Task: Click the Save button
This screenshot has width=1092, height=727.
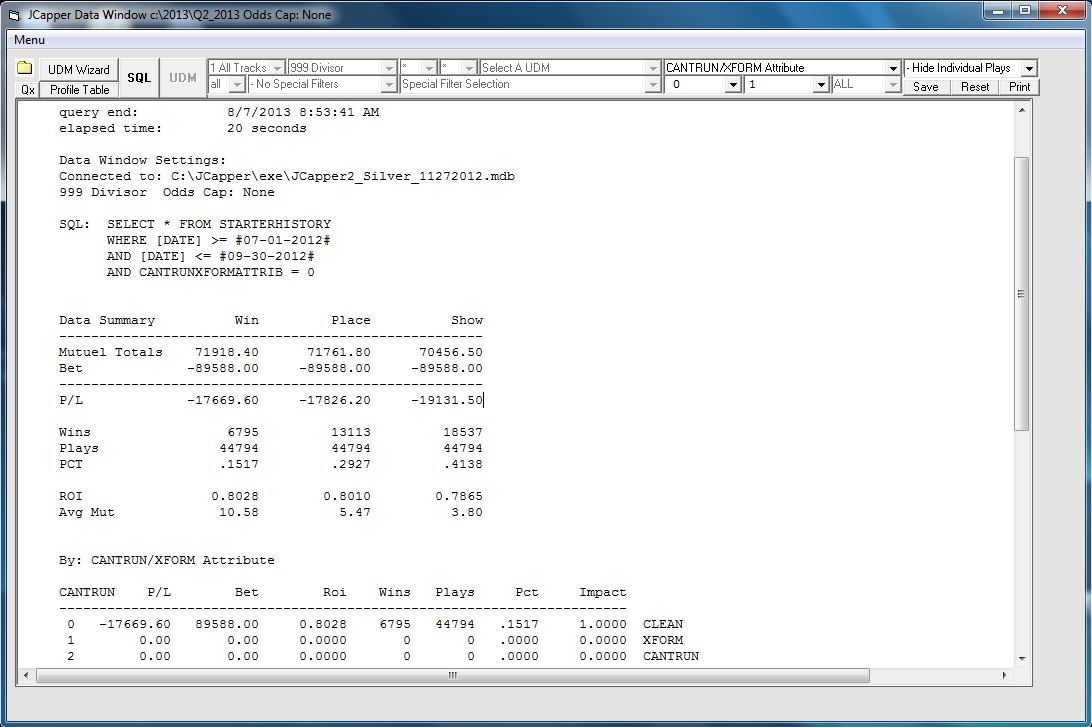Action: [926, 87]
